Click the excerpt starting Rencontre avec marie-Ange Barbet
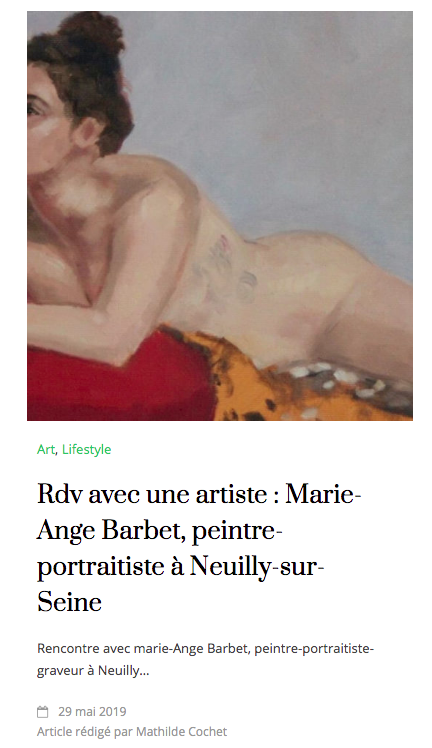 point(206,660)
